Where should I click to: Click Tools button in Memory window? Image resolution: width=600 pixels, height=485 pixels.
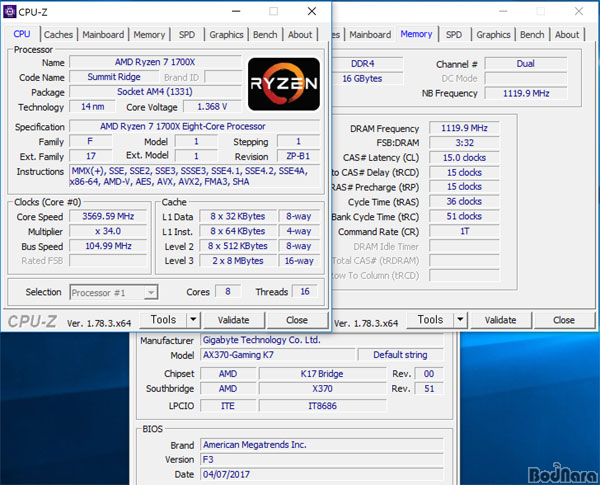pos(430,320)
